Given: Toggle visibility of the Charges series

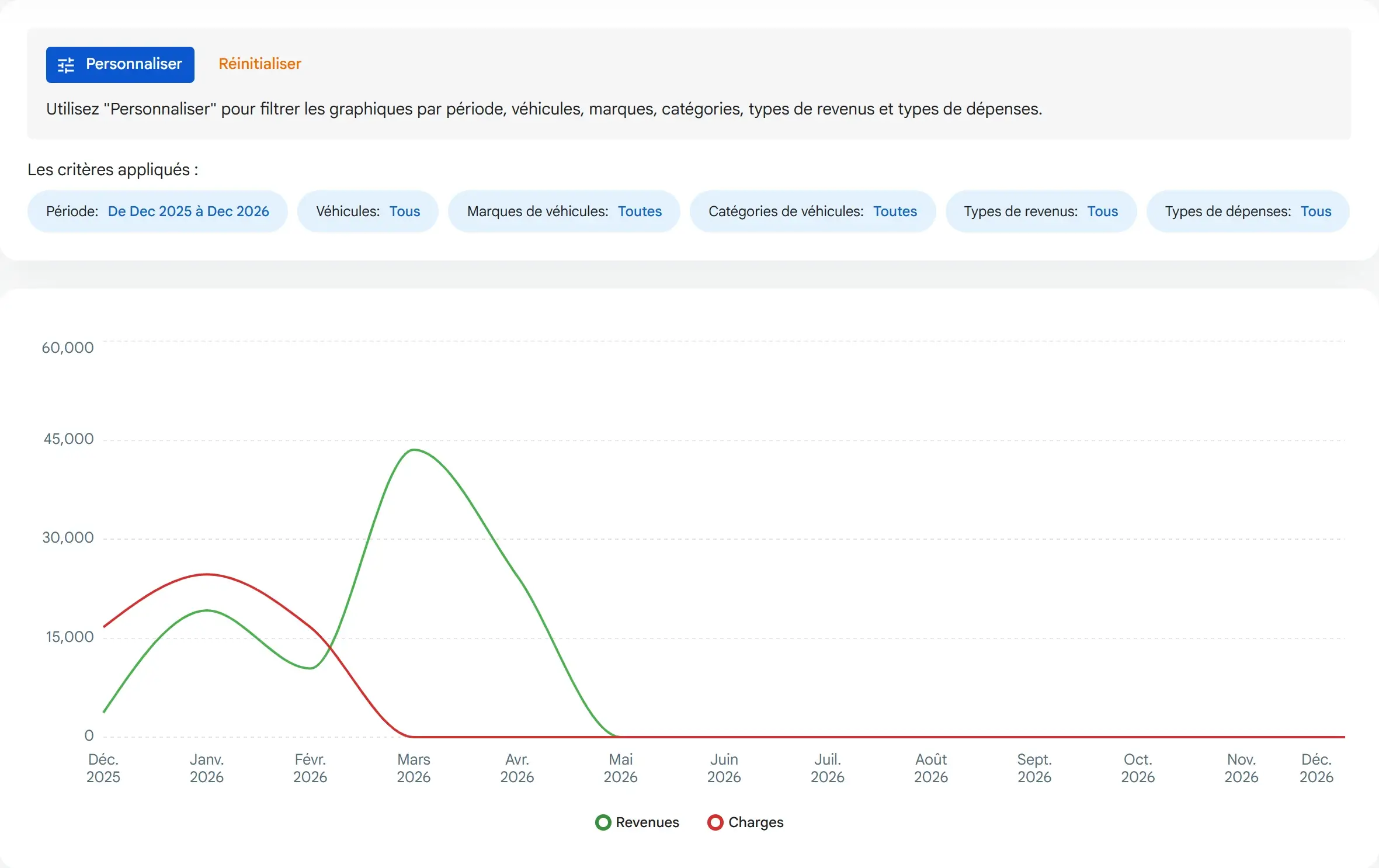Looking at the screenshot, I should pyautogui.click(x=745, y=822).
